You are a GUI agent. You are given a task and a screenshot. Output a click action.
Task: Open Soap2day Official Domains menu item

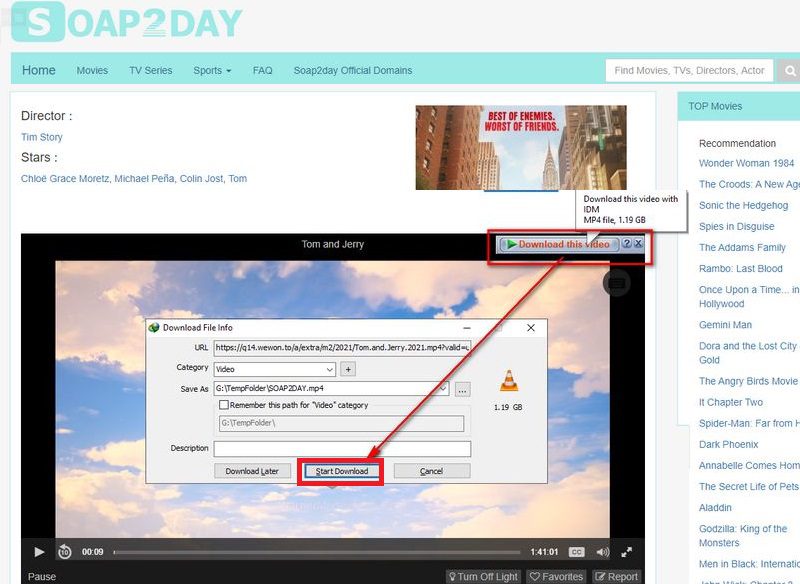pyautogui.click(x=353, y=70)
